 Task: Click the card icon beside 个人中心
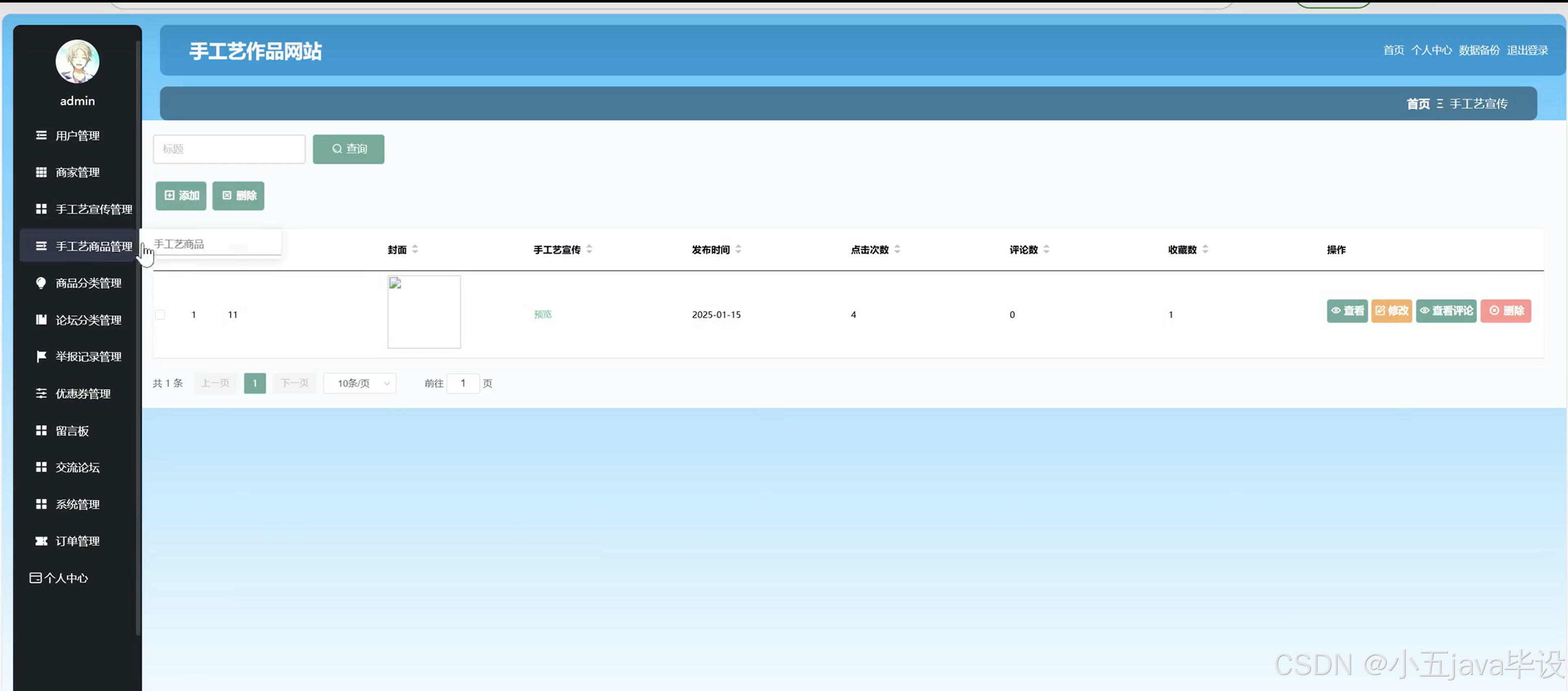click(35, 578)
